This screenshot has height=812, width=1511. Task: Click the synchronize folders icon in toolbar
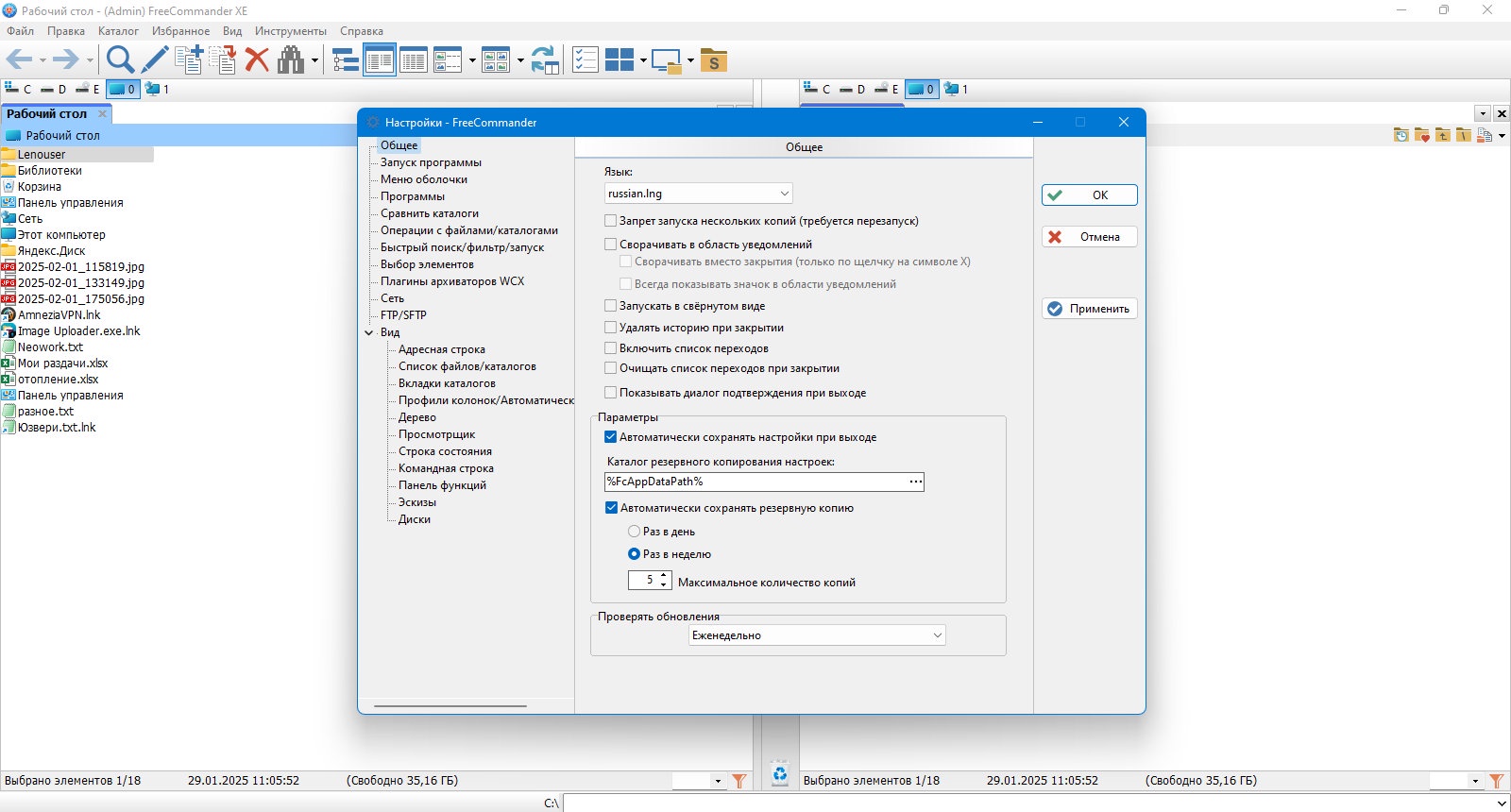(x=545, y=60)
